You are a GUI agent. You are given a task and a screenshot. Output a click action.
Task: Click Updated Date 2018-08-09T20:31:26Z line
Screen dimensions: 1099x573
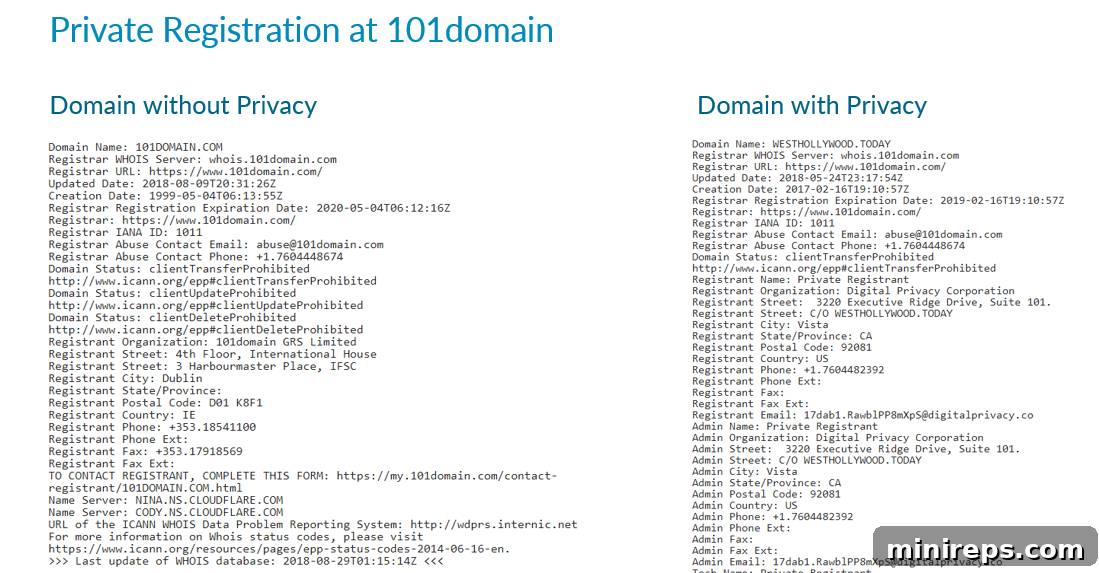tap(162, 184)
